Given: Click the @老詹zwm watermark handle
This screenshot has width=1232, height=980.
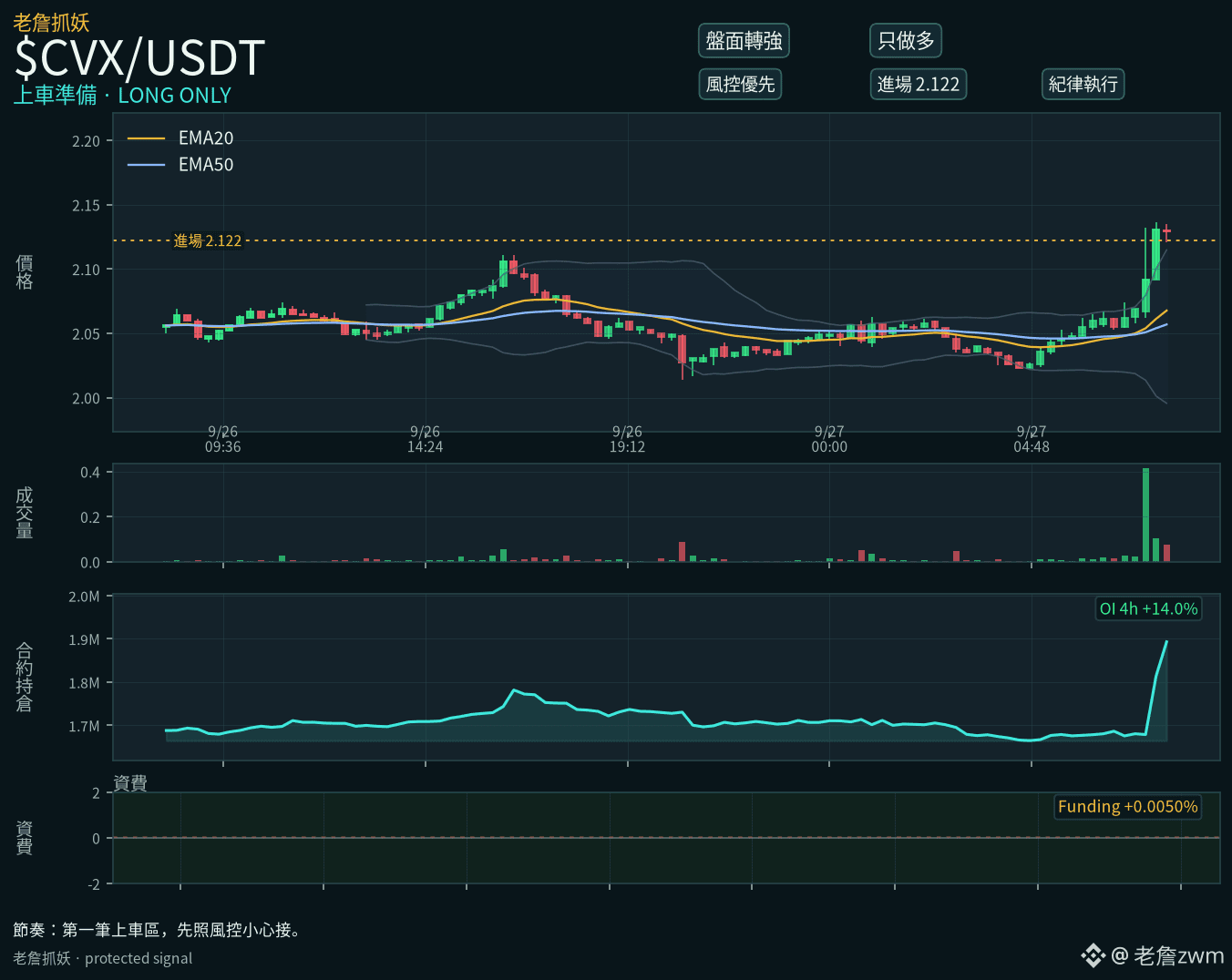Looking at the screenshot, I should tap(1167, 955).
